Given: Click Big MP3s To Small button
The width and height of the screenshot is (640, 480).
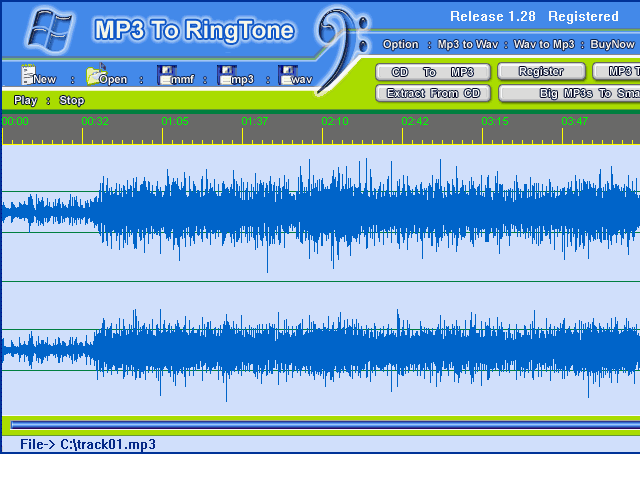Looking at the screenshot, I should click(569, 93).
